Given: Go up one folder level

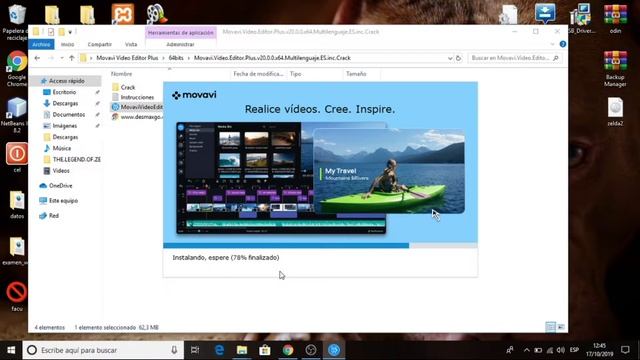Looking at the screenshot, I should click(72, 58).
